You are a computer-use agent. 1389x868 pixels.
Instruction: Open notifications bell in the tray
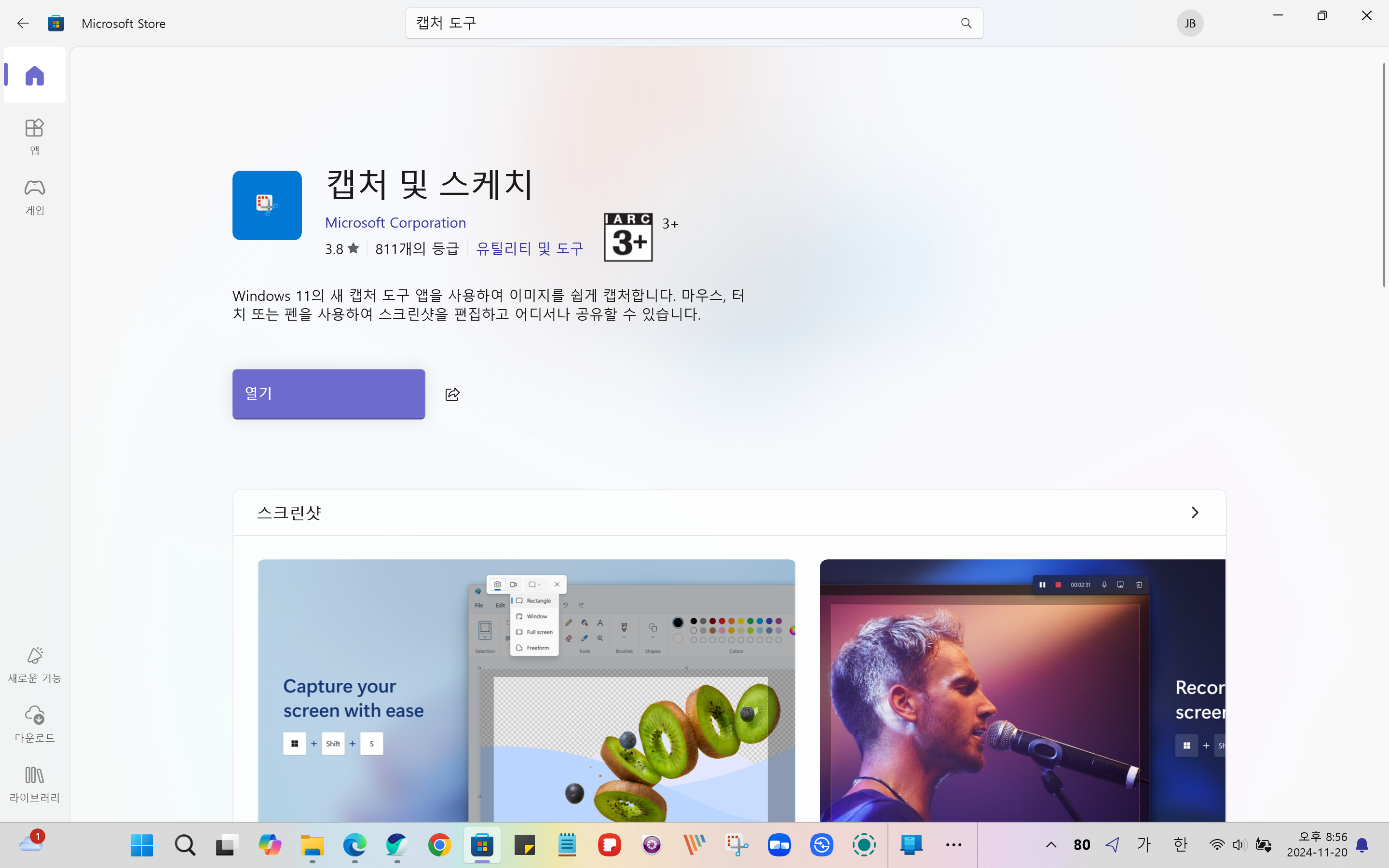[x=1362, y=845]
